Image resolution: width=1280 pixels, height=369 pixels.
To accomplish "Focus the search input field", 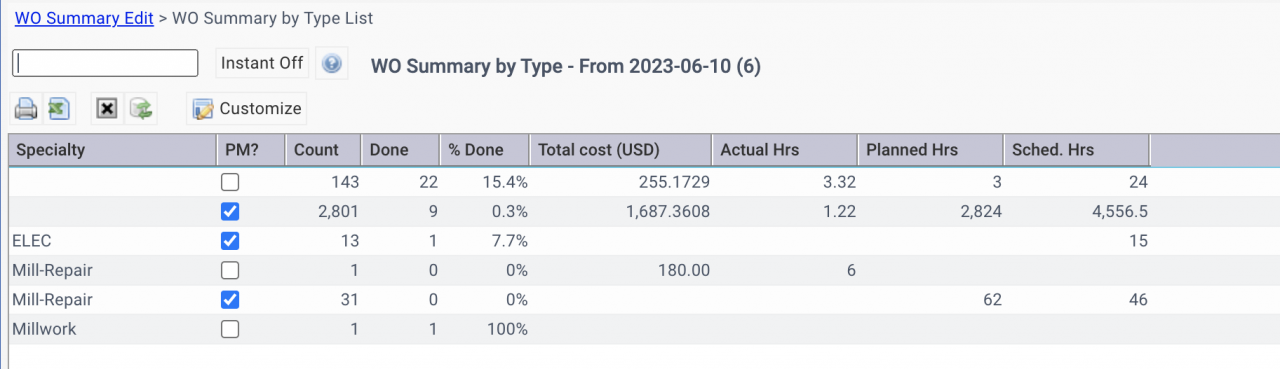I will (x=105, y=63).
